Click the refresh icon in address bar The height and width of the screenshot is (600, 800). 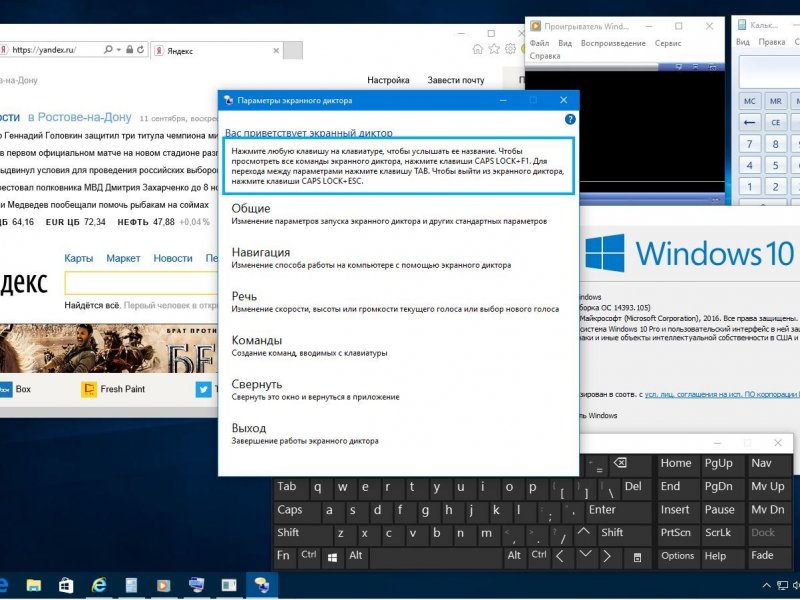point(140,49)
